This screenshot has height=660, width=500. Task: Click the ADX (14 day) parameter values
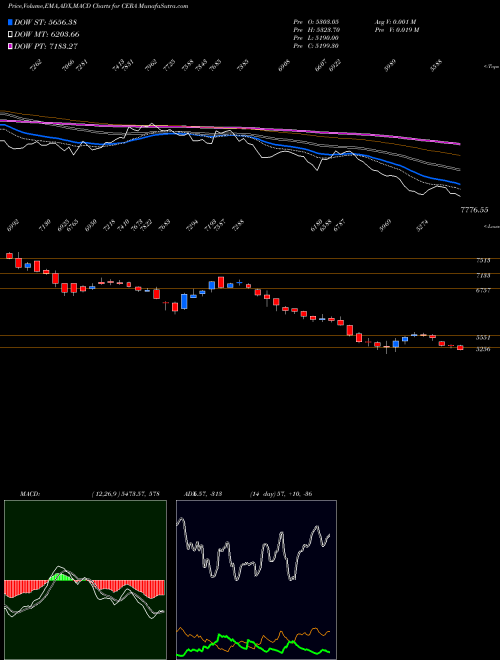pyautogui.click(x=280, y=494)
